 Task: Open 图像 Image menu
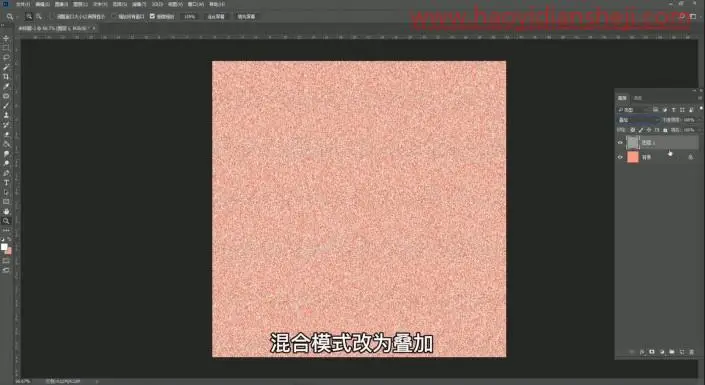61,4
